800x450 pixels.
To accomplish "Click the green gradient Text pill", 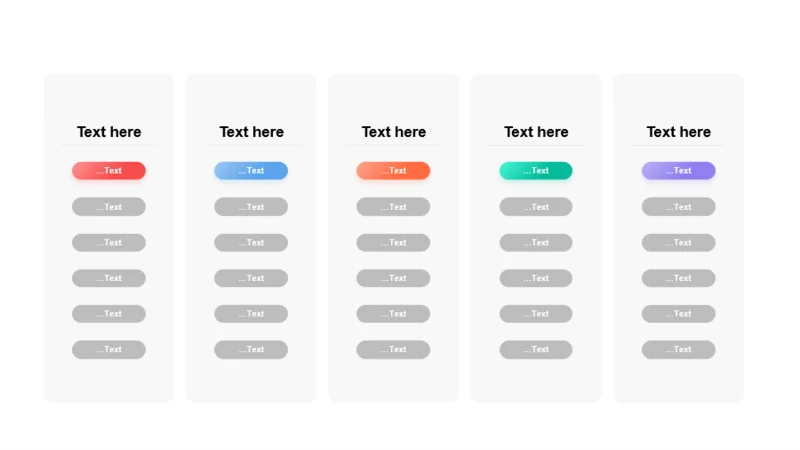I will [x=536, y=170].
